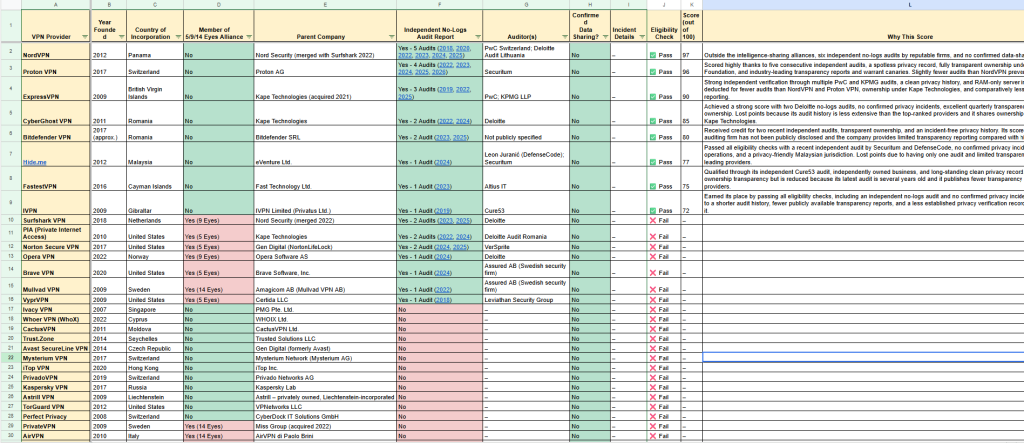Click the red Fail X for PIA
This screenshot has width=1024, height=443.
653,237
